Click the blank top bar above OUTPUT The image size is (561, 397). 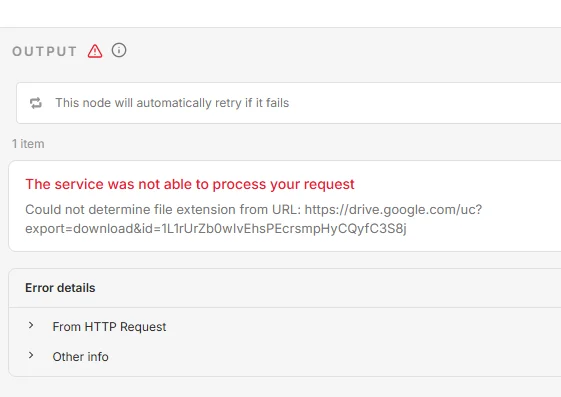[x=280, y=14]
